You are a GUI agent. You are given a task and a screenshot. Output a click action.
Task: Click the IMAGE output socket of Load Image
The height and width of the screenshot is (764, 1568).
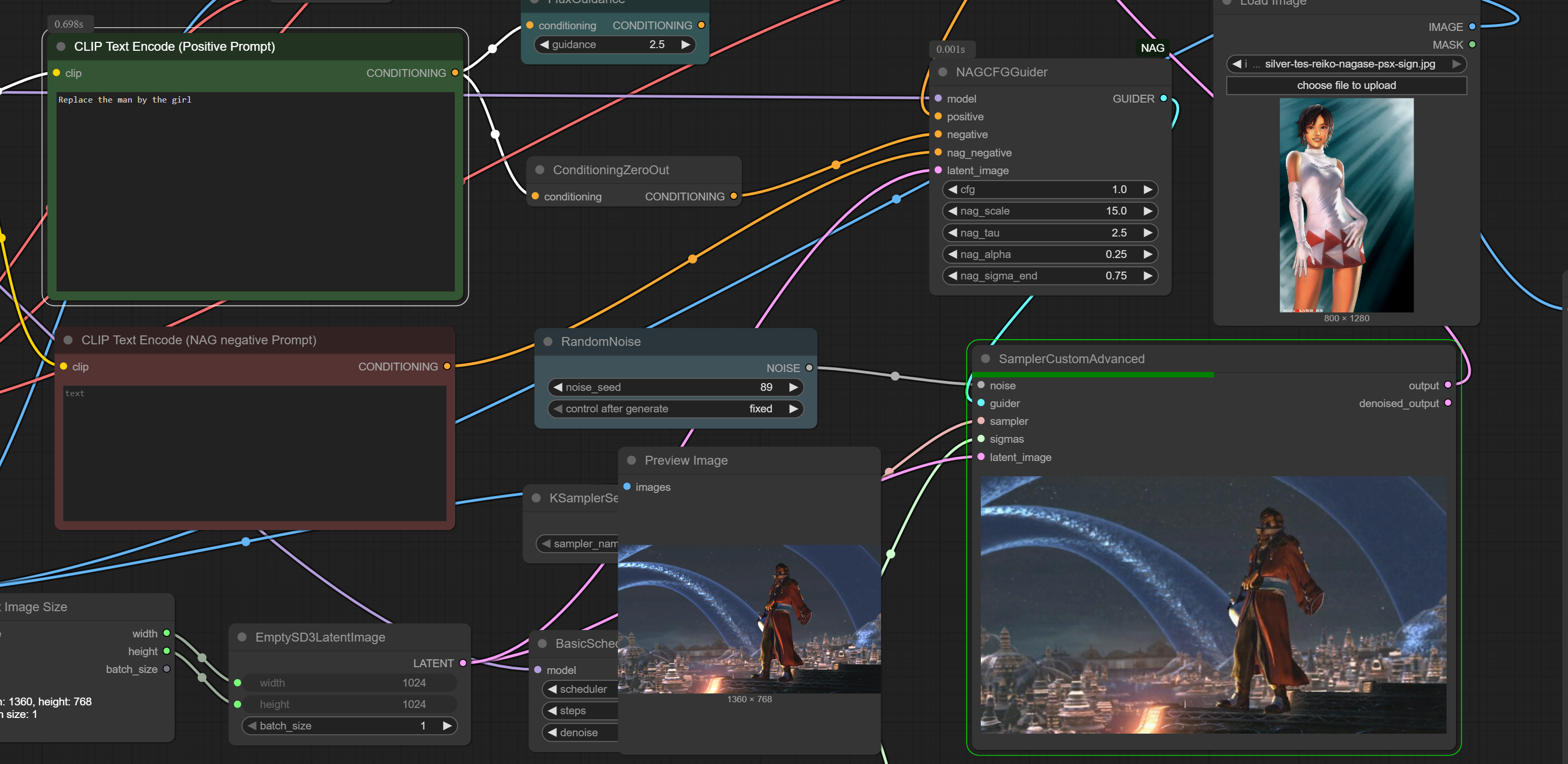(1472, 27)
